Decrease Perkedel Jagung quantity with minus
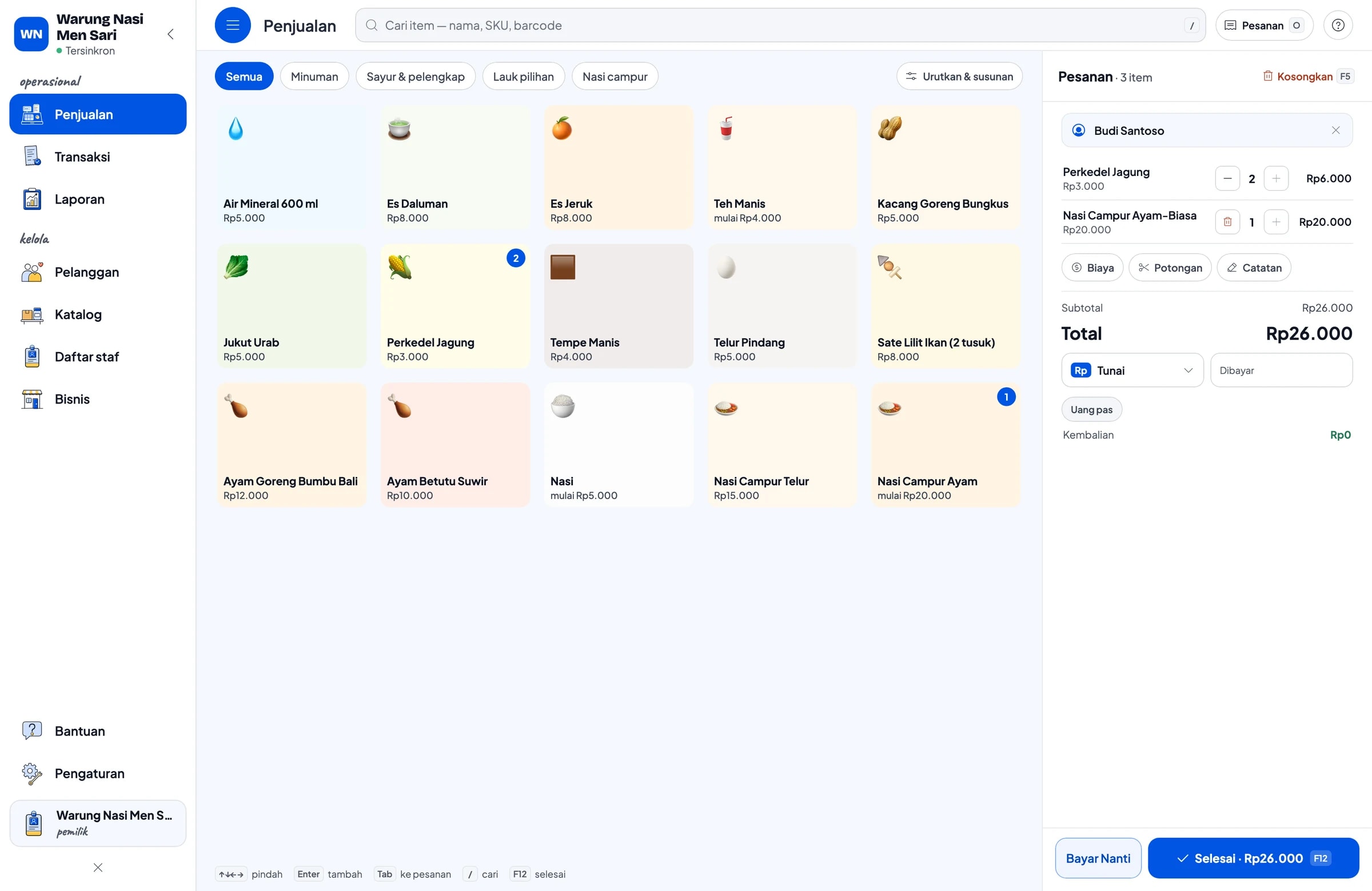1372x891 pixels. [1227, 179]
